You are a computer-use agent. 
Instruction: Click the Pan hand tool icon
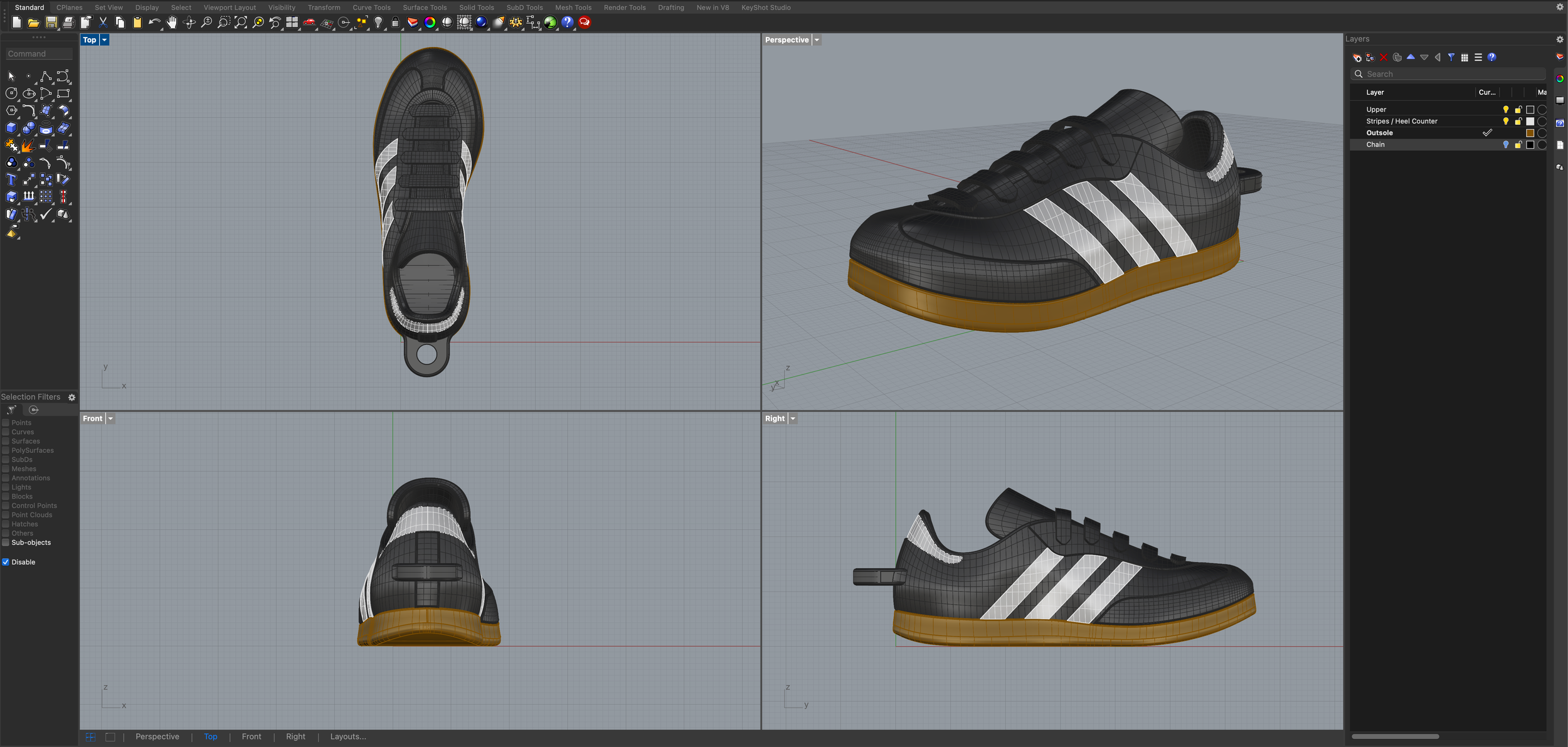click(x=172, y=23)
